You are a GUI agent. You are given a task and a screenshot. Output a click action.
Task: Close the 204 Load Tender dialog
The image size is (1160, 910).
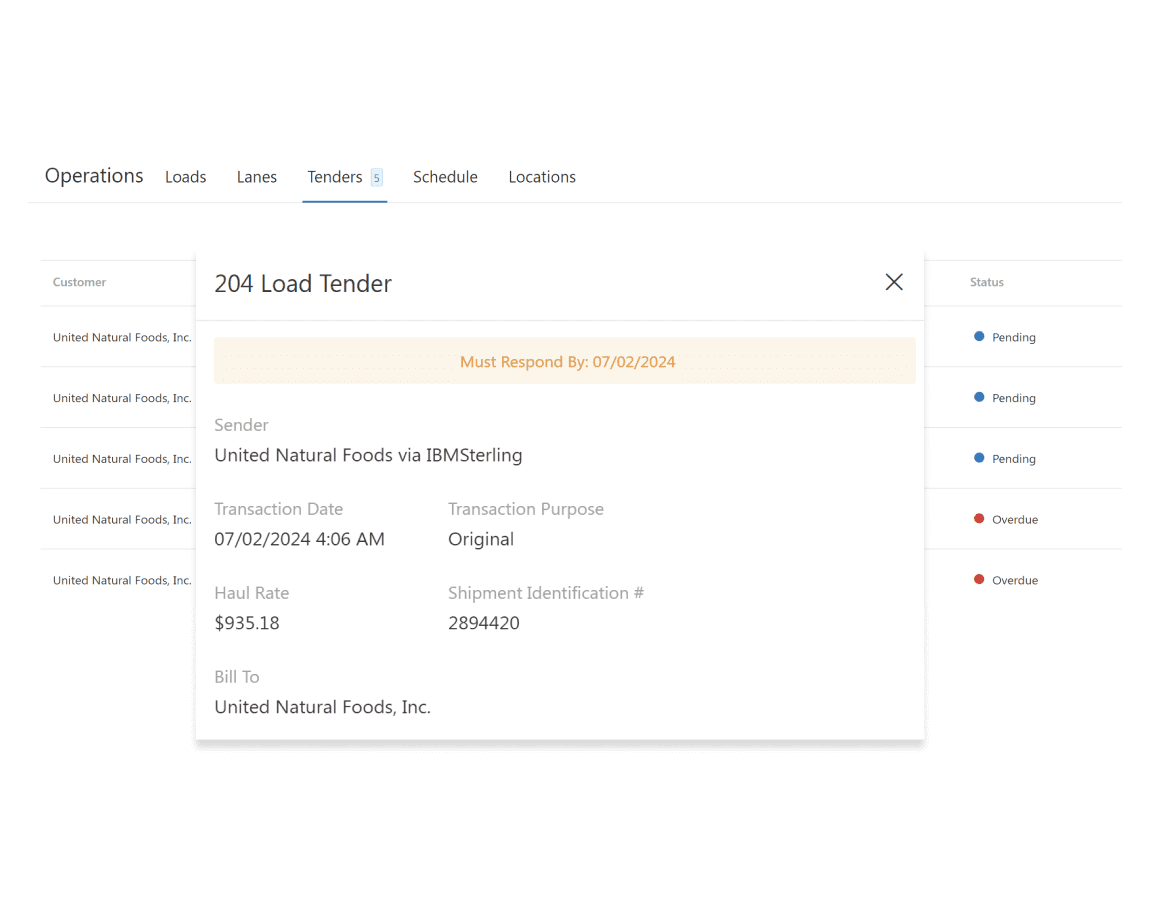click(893, 282)
